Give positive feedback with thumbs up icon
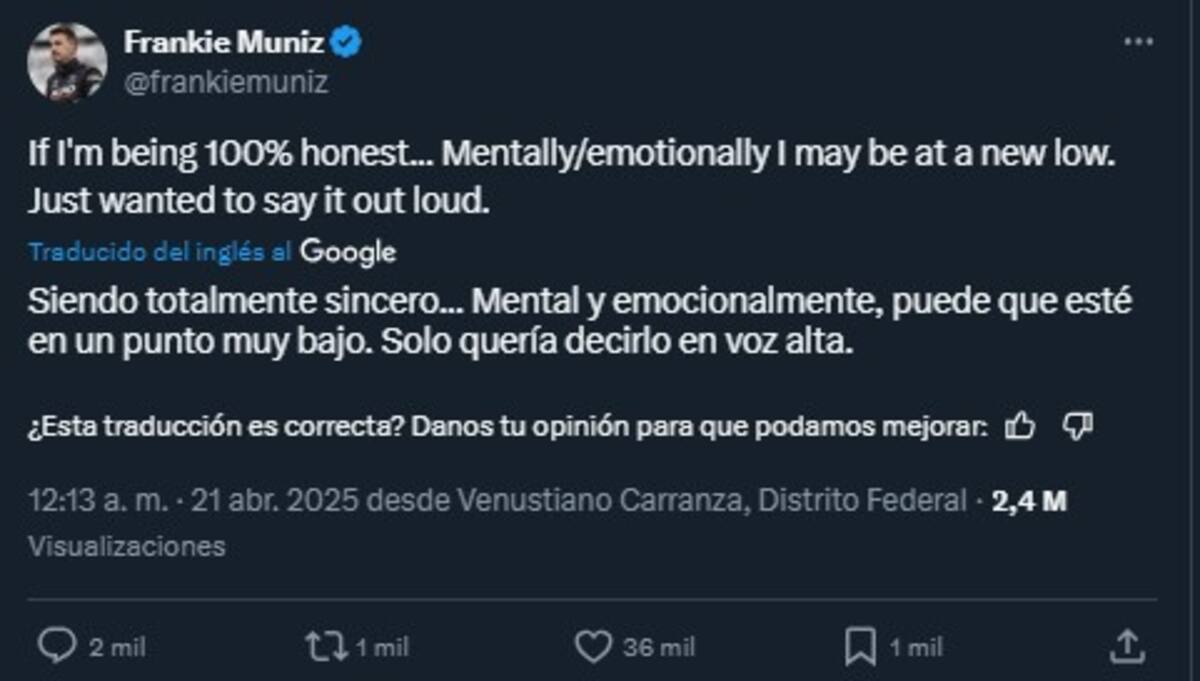1200x681 pixels. pyautogui.click(x=1020, y=425)
